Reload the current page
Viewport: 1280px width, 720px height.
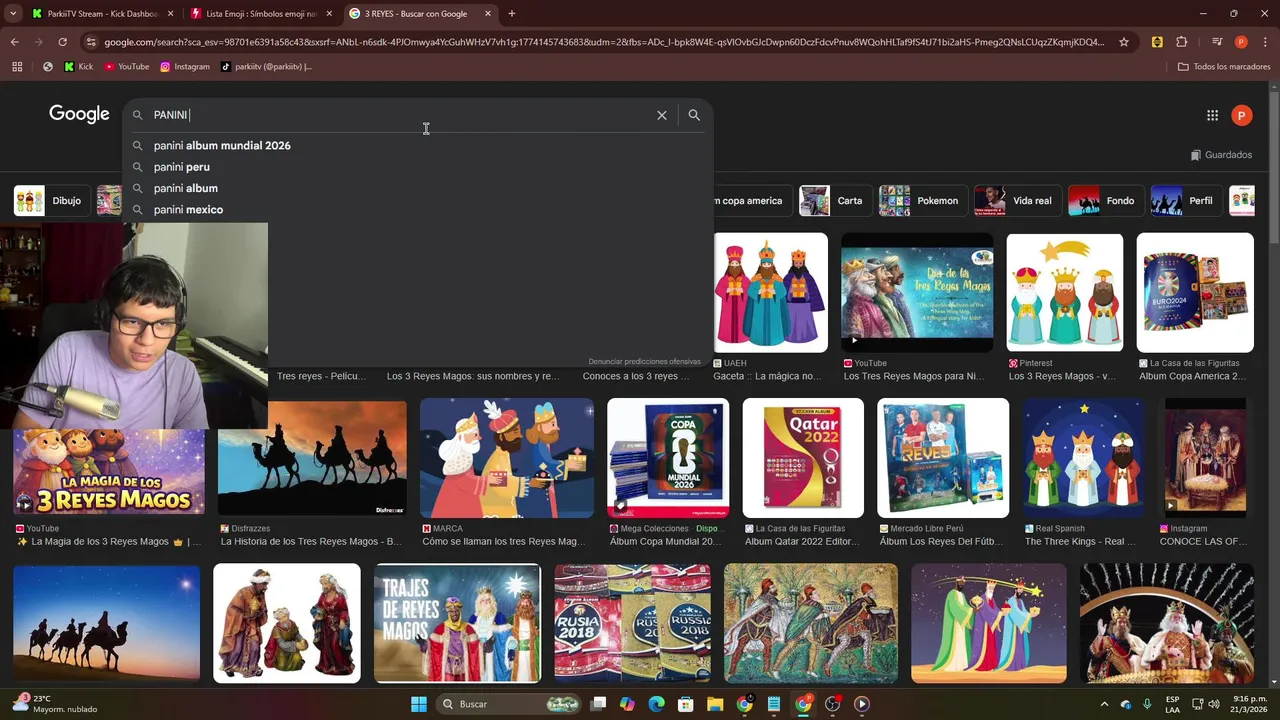[x=62, y=42]
